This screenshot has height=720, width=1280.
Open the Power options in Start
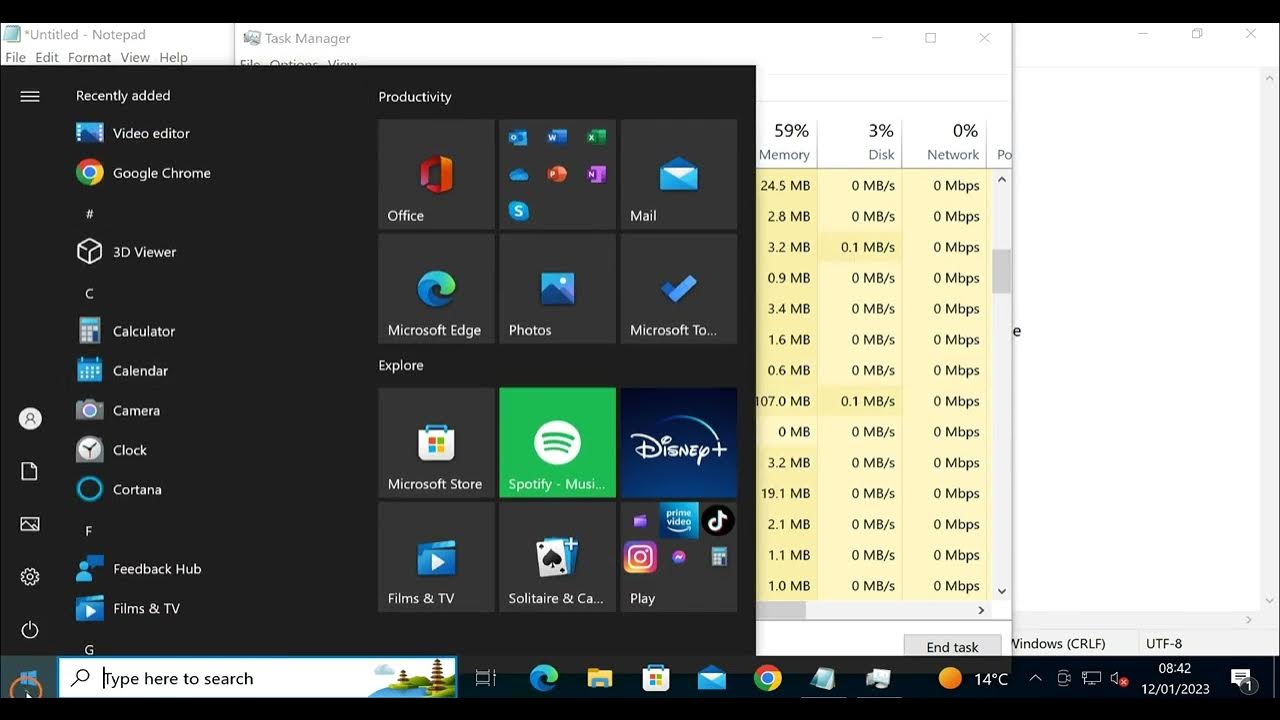tap(30, 630)
